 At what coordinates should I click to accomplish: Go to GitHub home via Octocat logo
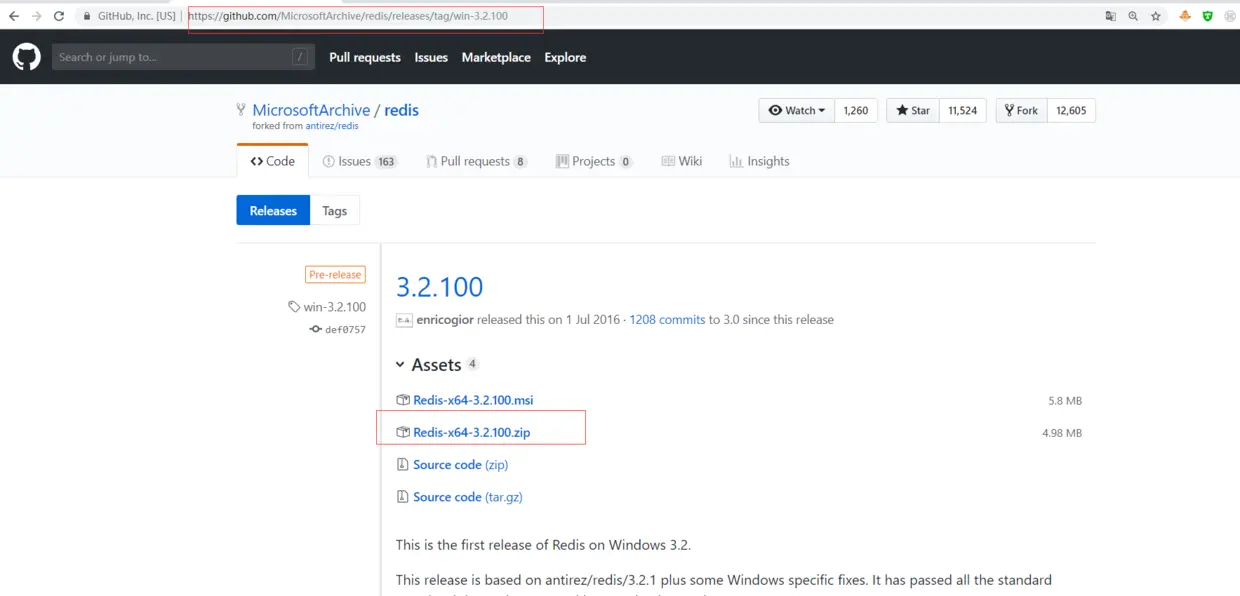pyautogui.click(x=27, y=57)
